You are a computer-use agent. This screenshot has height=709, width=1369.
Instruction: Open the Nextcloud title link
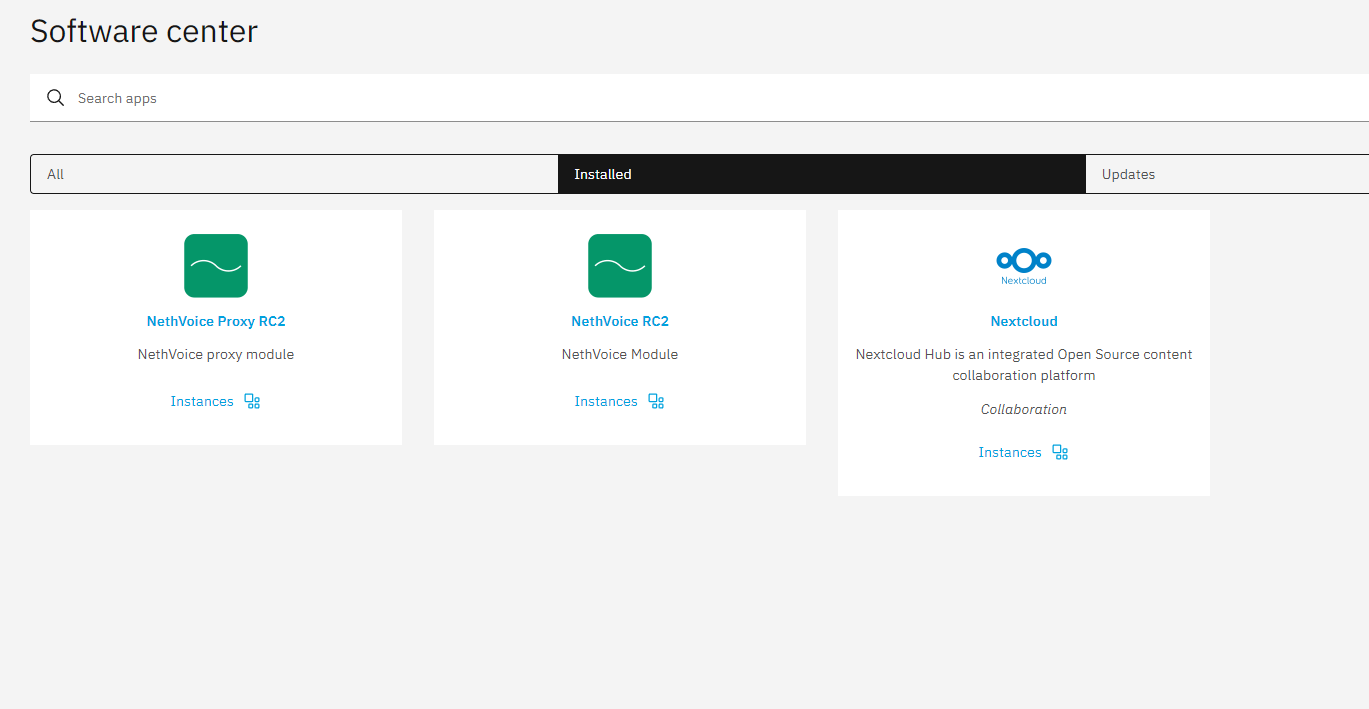click(1024, 321)
